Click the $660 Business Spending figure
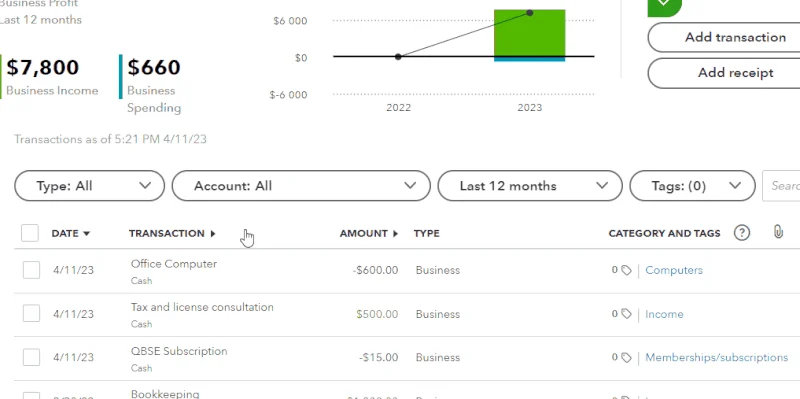The width and height of the screenshot is (800, 399). (x=154, y=67)
